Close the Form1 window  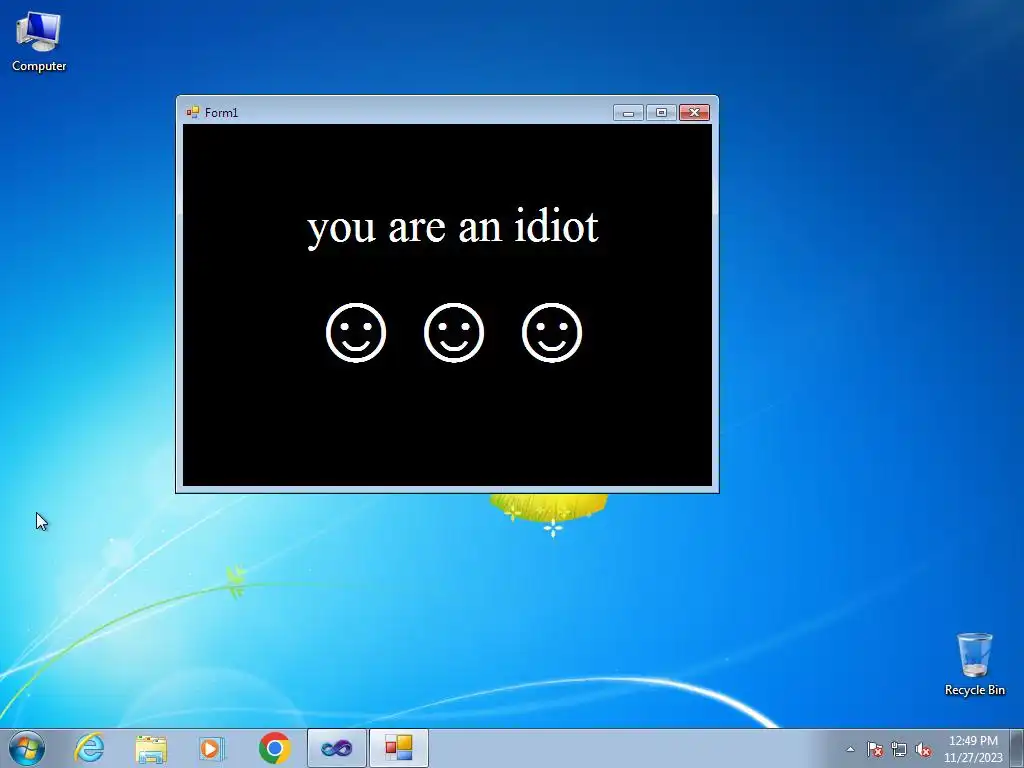pos(694,113)
